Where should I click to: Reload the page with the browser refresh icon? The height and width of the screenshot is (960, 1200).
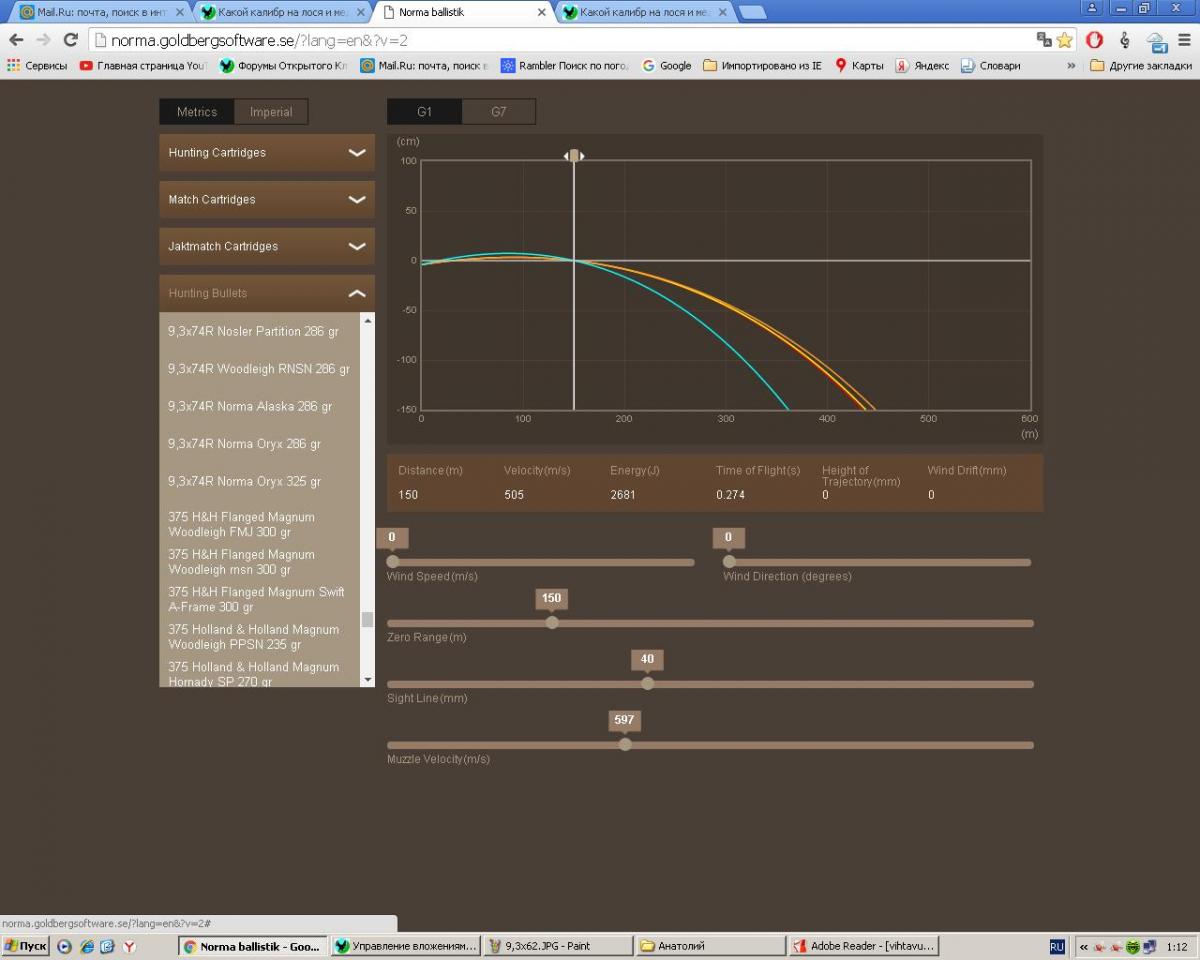pyautogui.click(x=70, y=40)
